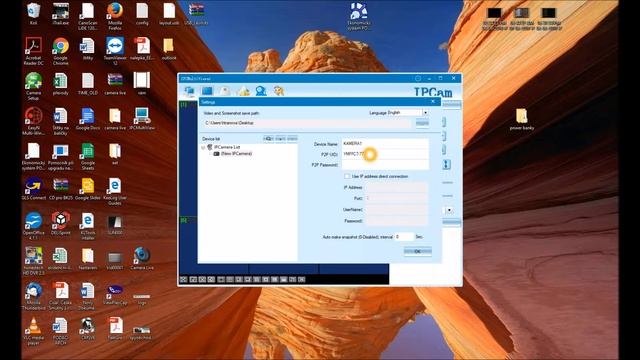The image size is (640, 360).
Task: Open the Camera Live shortcut with lens icon
Action: (x=142, y=259)
